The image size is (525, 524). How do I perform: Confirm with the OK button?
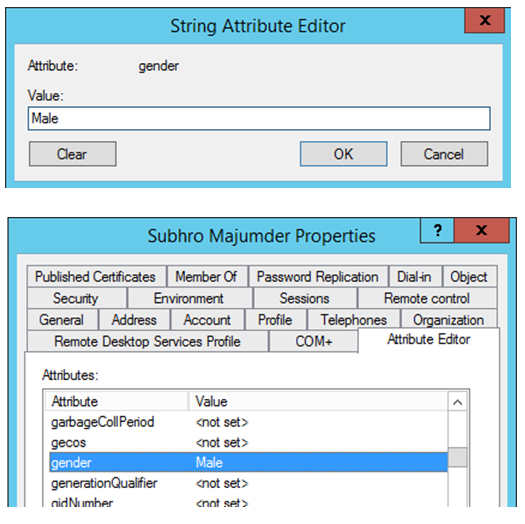pos(344,154)
